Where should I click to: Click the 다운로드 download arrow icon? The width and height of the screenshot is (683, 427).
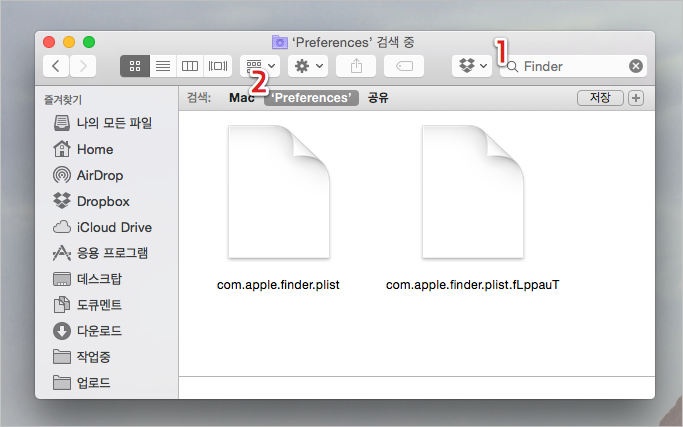click(62, 331)
